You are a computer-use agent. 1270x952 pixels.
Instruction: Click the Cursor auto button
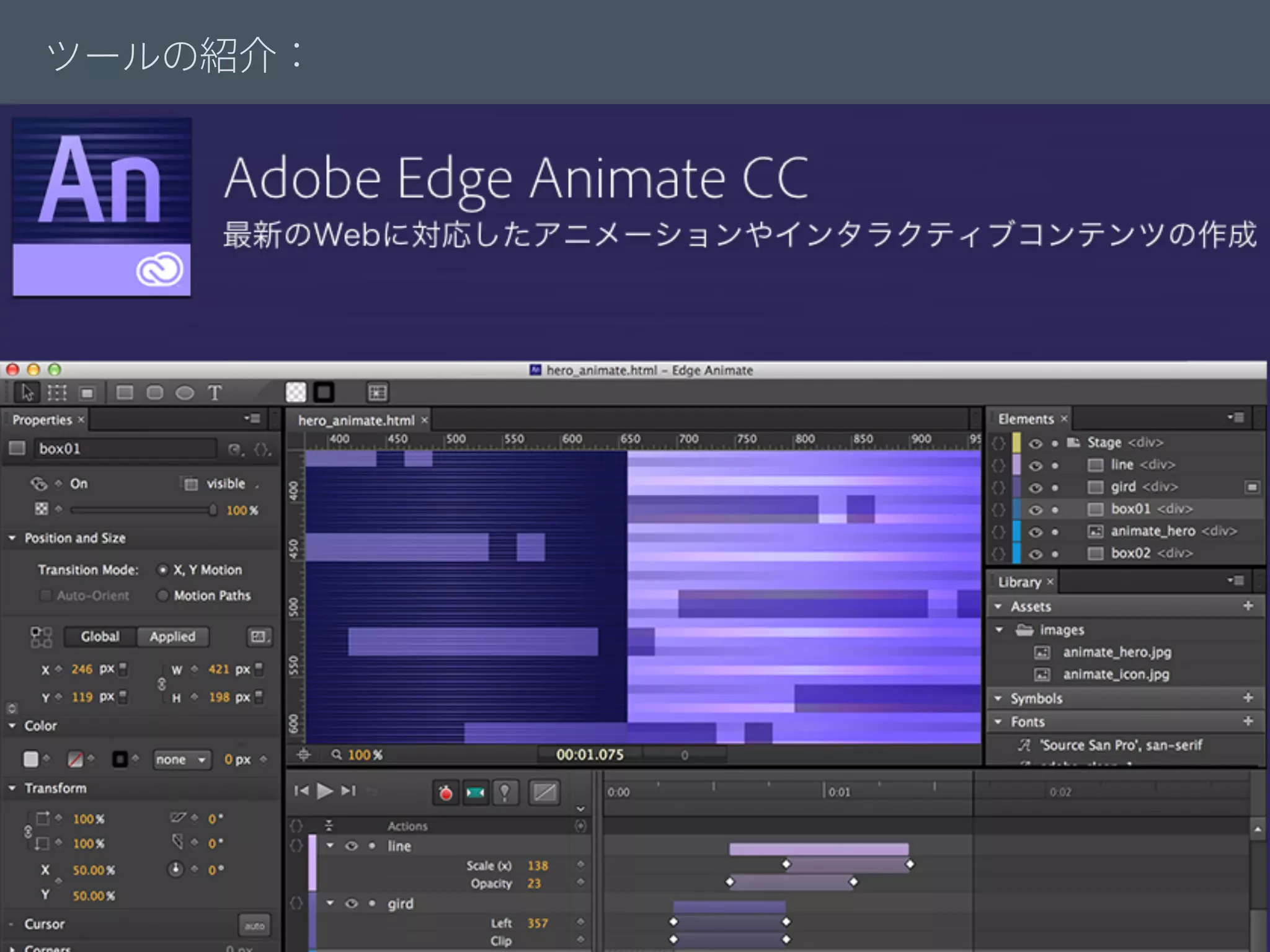[x=254, y=926]
